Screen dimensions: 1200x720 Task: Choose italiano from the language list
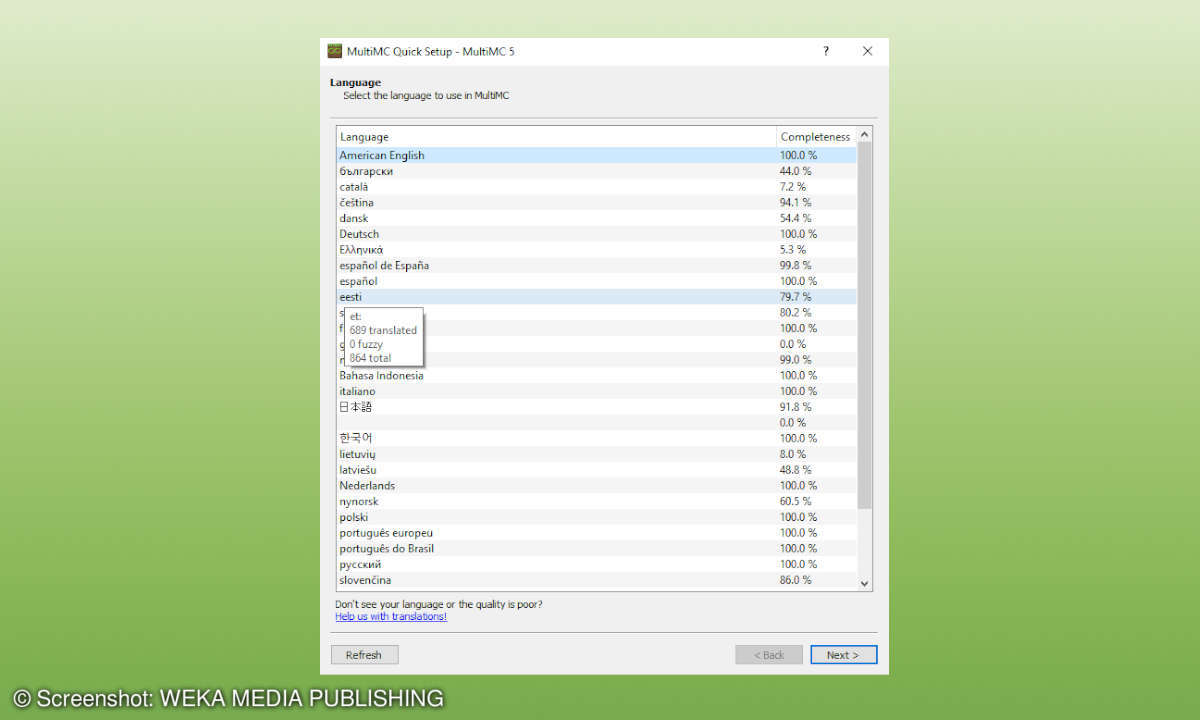click(597, 391)
